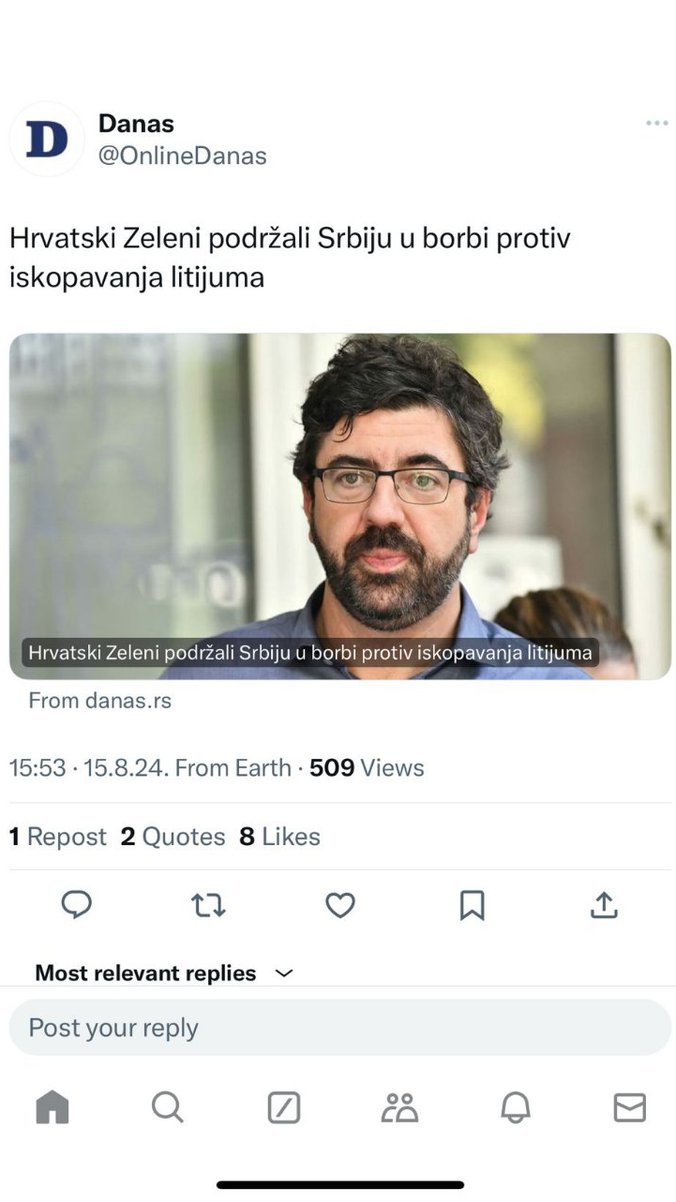The height and width of the screenshot is (1202, 676).
Task: Expand the Most relevant replies dropdown
Action: click(x=165, y=973)
